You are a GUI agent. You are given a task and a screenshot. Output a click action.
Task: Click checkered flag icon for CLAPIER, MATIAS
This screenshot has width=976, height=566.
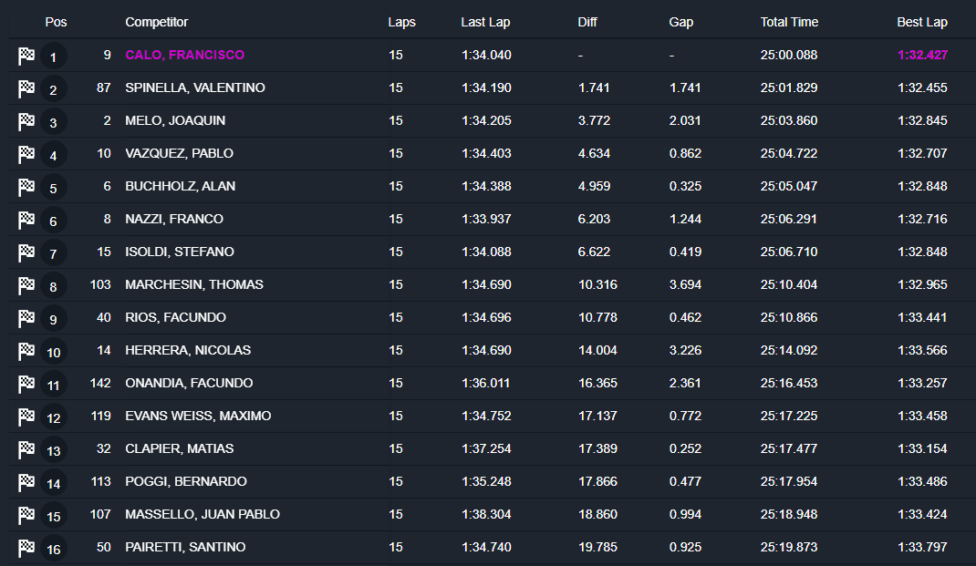point(26,450)
